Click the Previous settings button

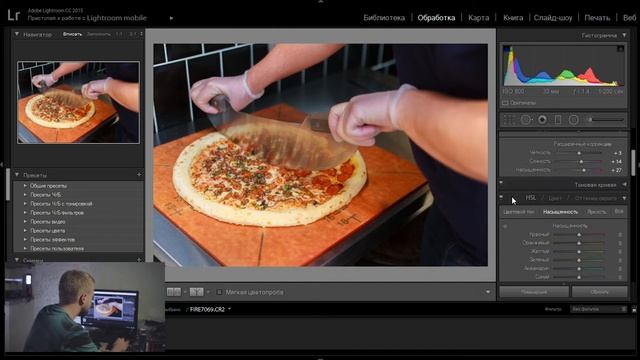pyautogui.click(x=534, y=292)
